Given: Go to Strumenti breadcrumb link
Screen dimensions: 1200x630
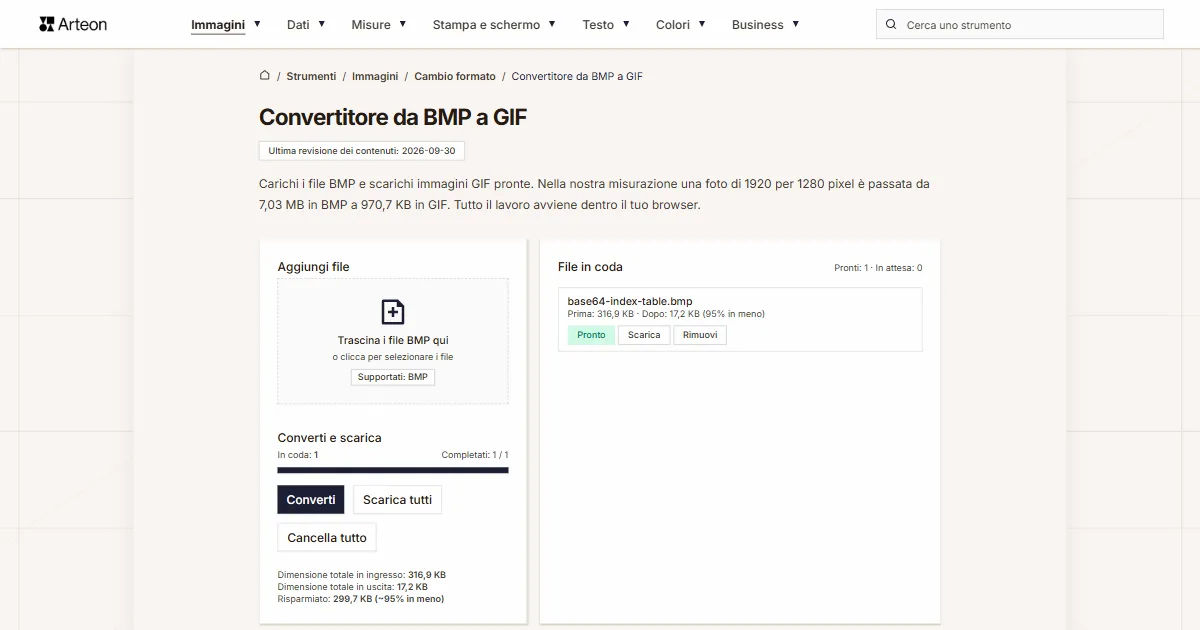Looking at the screenshot, I should click(311, 76).
